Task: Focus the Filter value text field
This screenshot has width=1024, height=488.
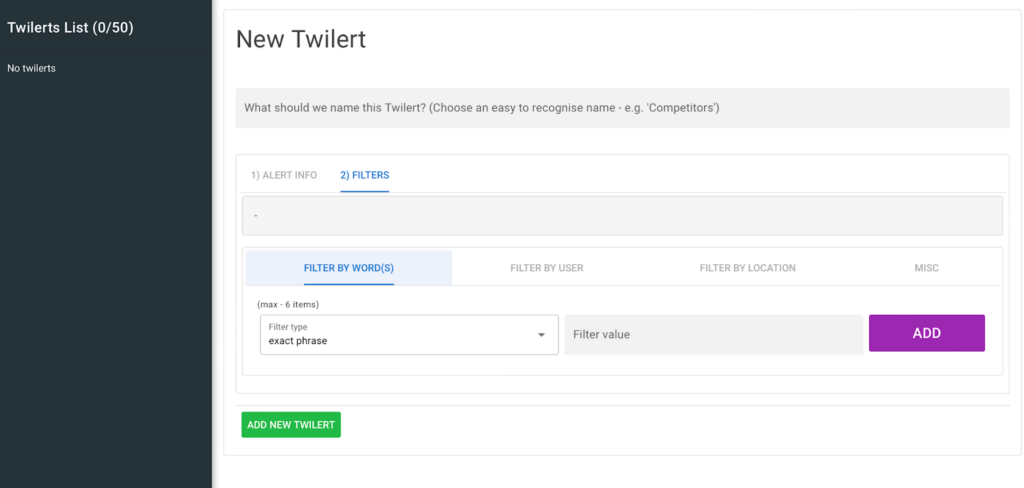Action: [713, 335]
